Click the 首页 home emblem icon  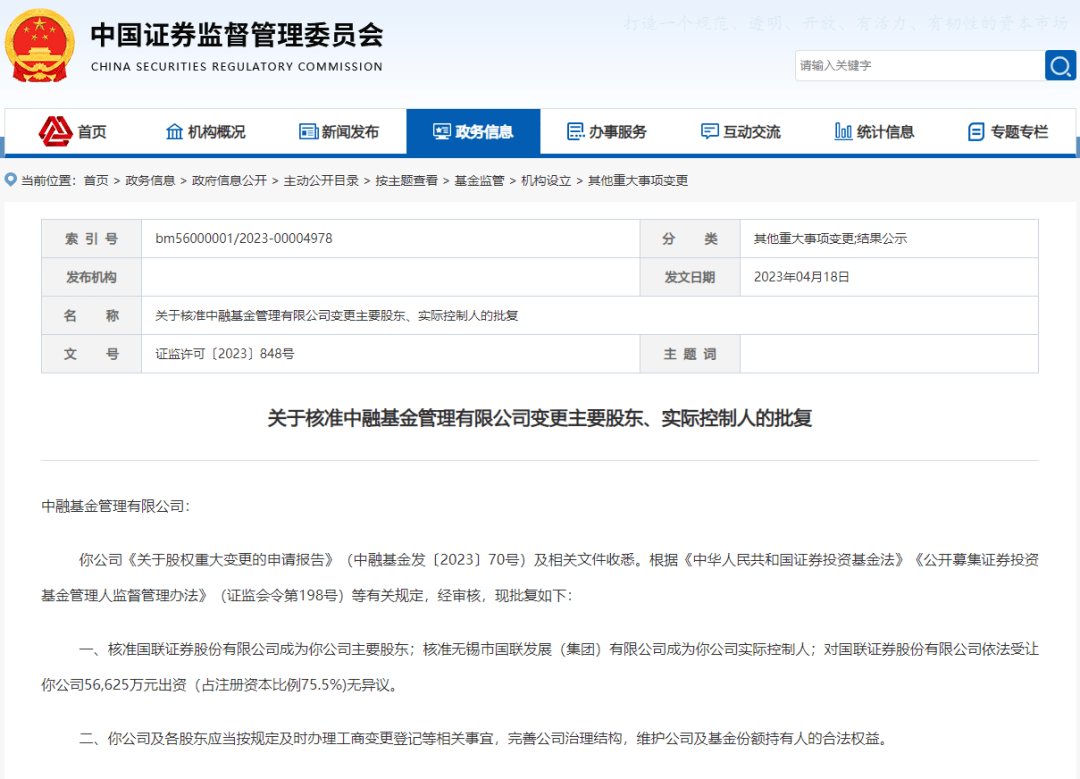55,131
